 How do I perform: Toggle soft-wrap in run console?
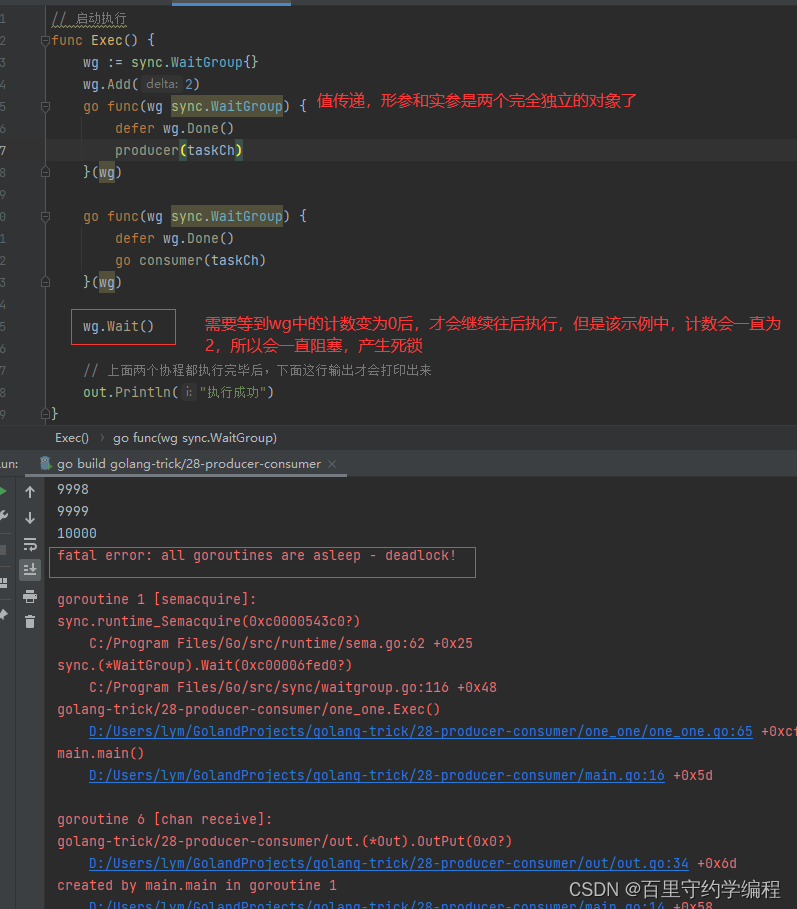(30, 544)
